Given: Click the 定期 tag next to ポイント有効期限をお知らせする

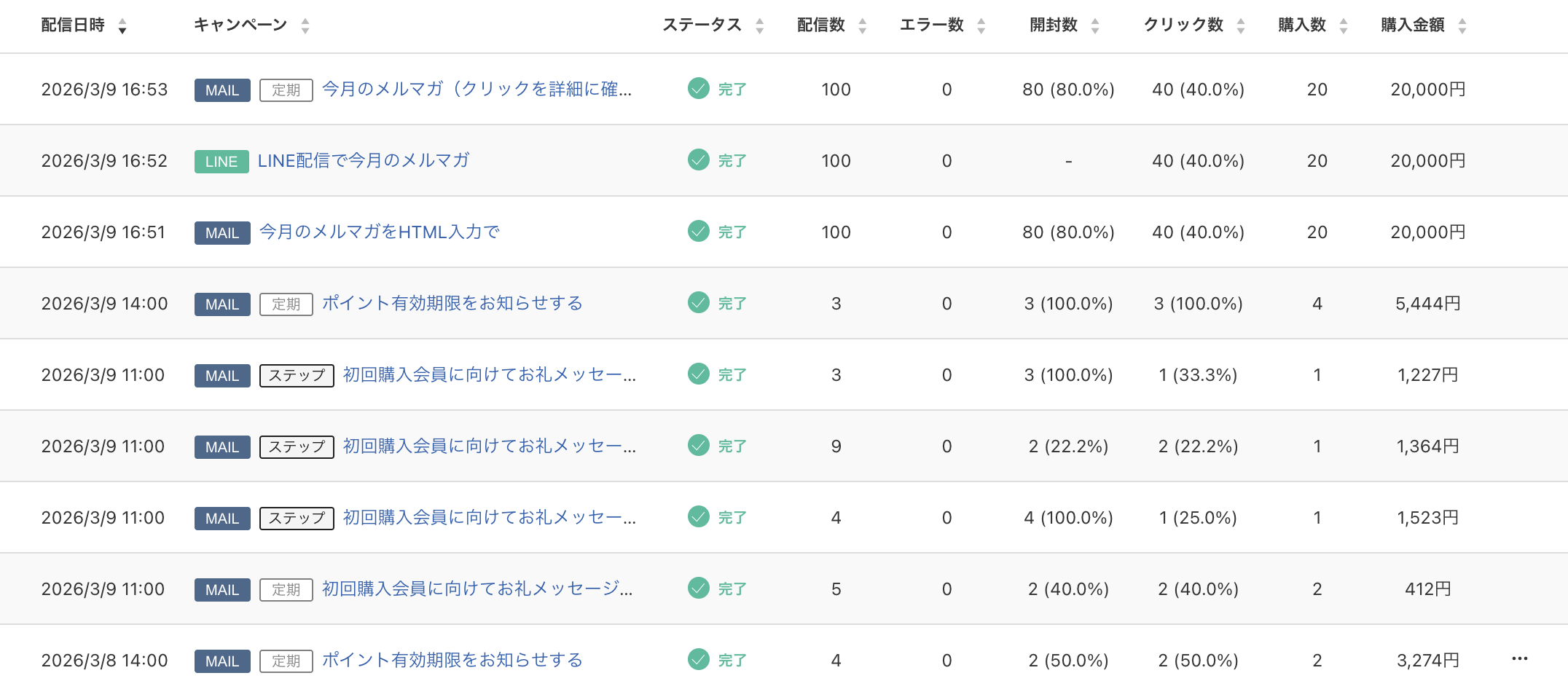Looking at the screenshot, I should click(286, 304).
